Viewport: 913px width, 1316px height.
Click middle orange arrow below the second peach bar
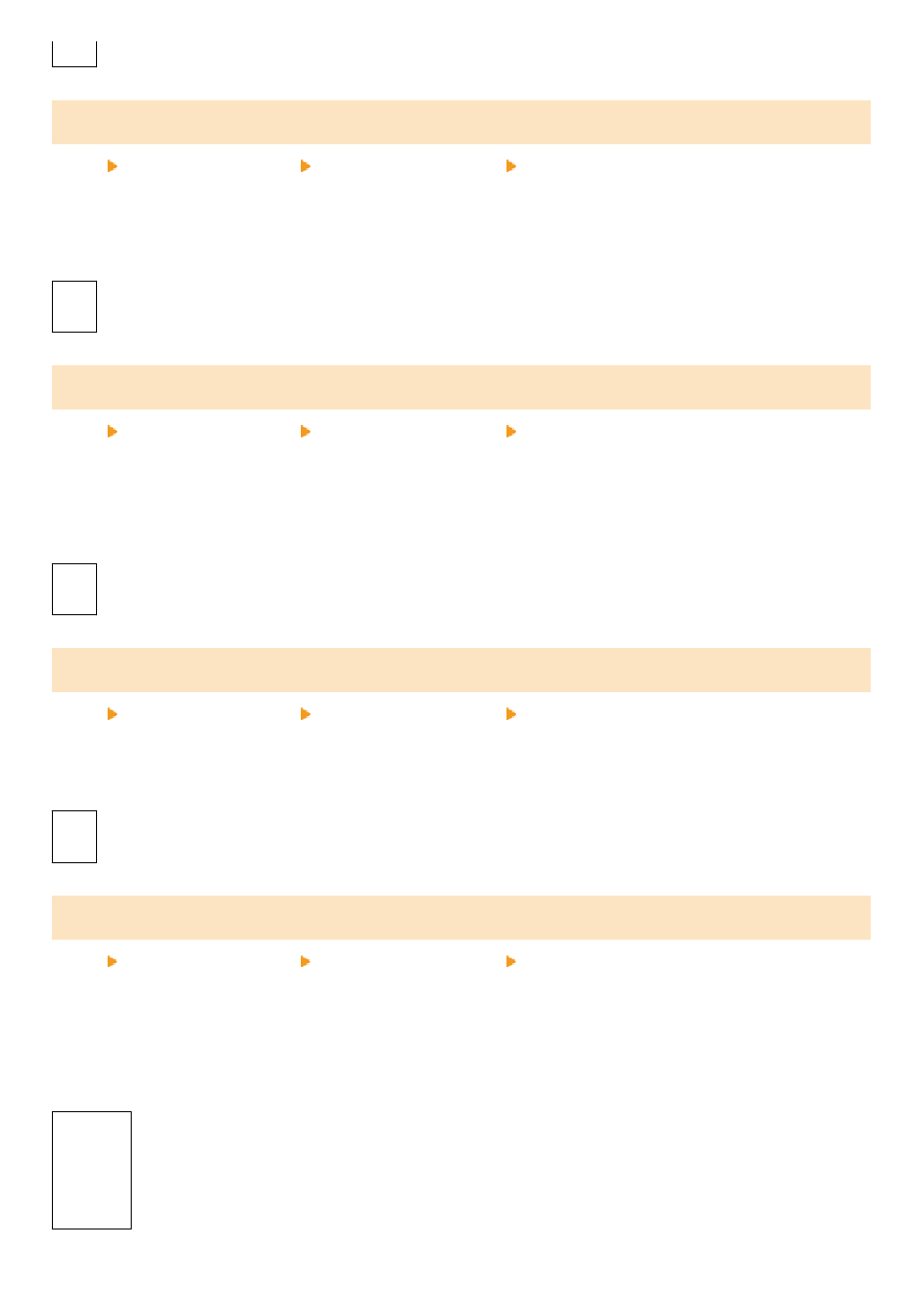pos(306,432)
